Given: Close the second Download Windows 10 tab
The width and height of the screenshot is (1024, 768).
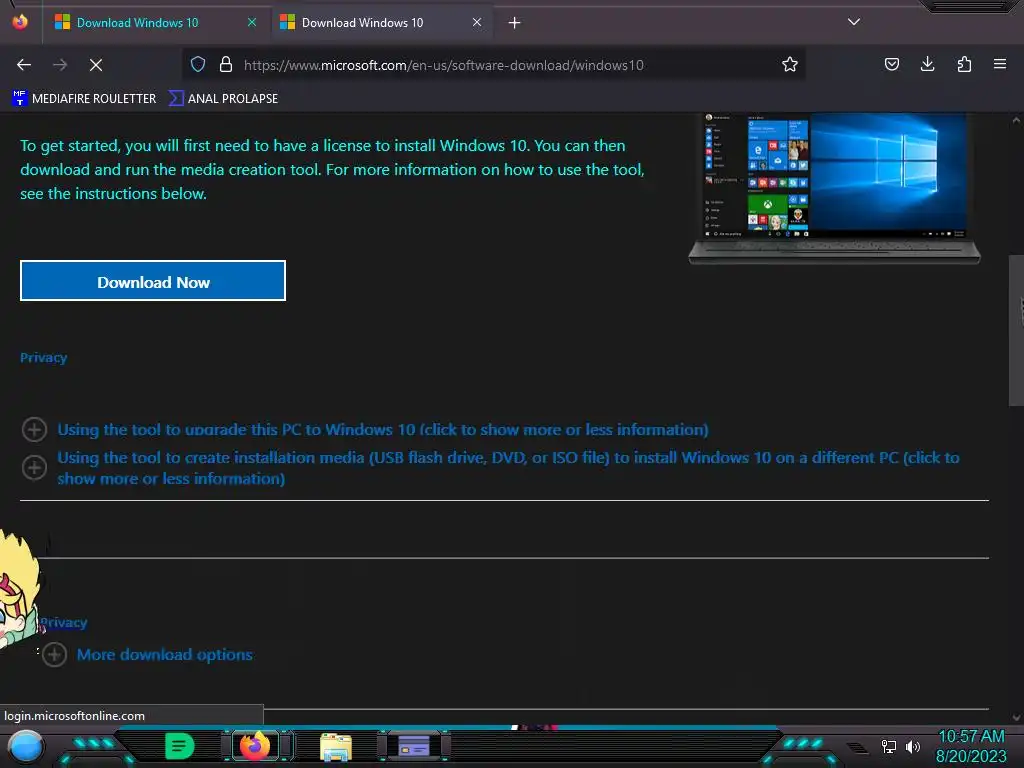Looking at the screenshot, I should [477, 22].
